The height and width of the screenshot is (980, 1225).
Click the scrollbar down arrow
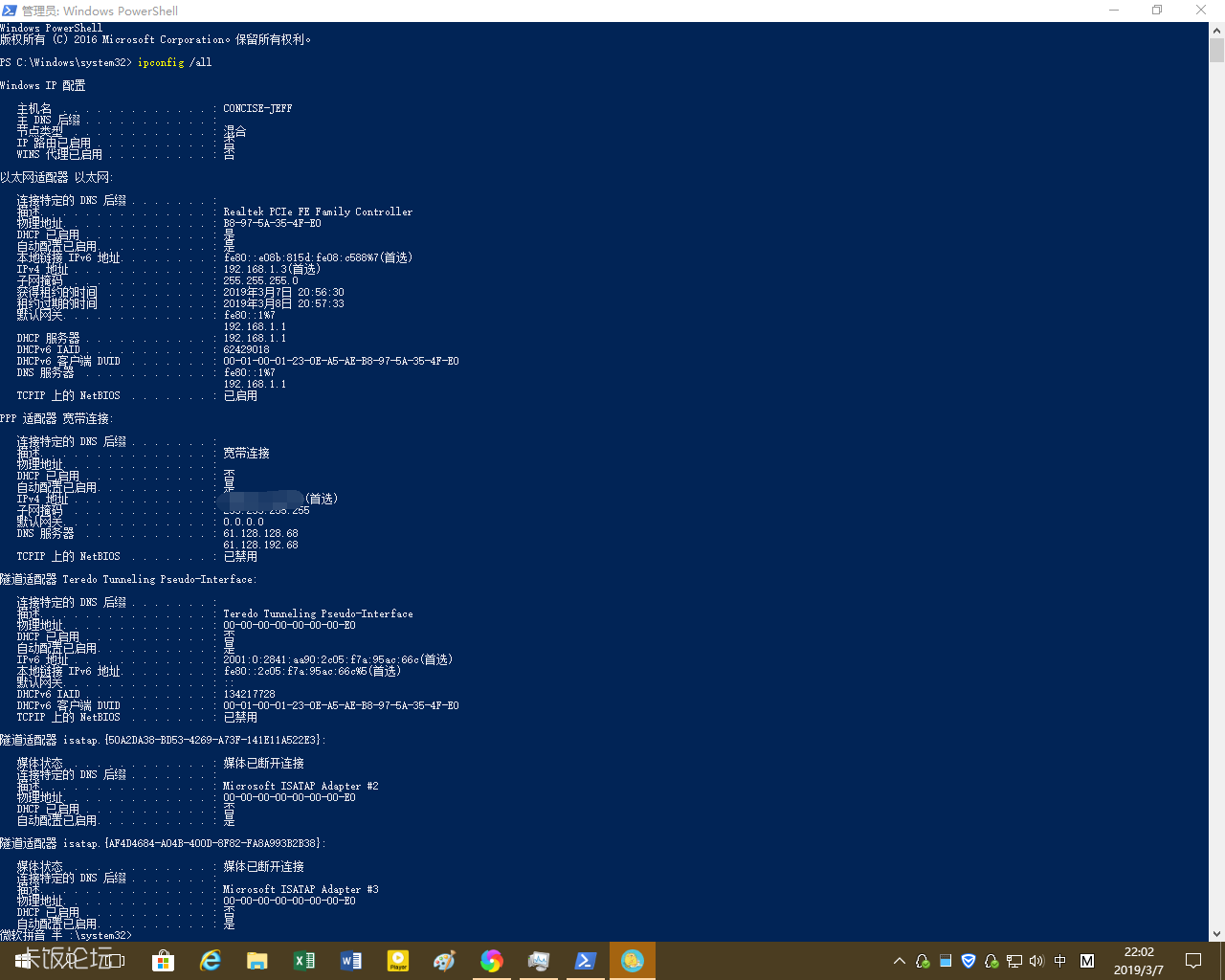click(1216, 934)
